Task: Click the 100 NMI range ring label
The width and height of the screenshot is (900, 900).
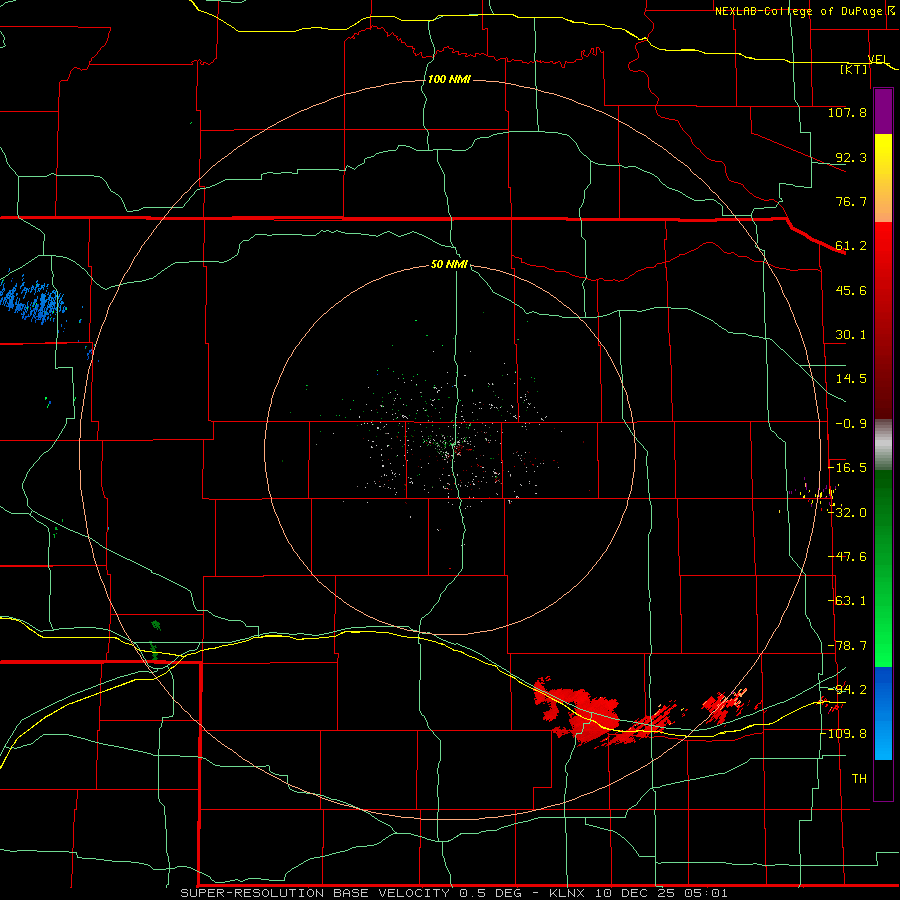Action: pos(449,79)
